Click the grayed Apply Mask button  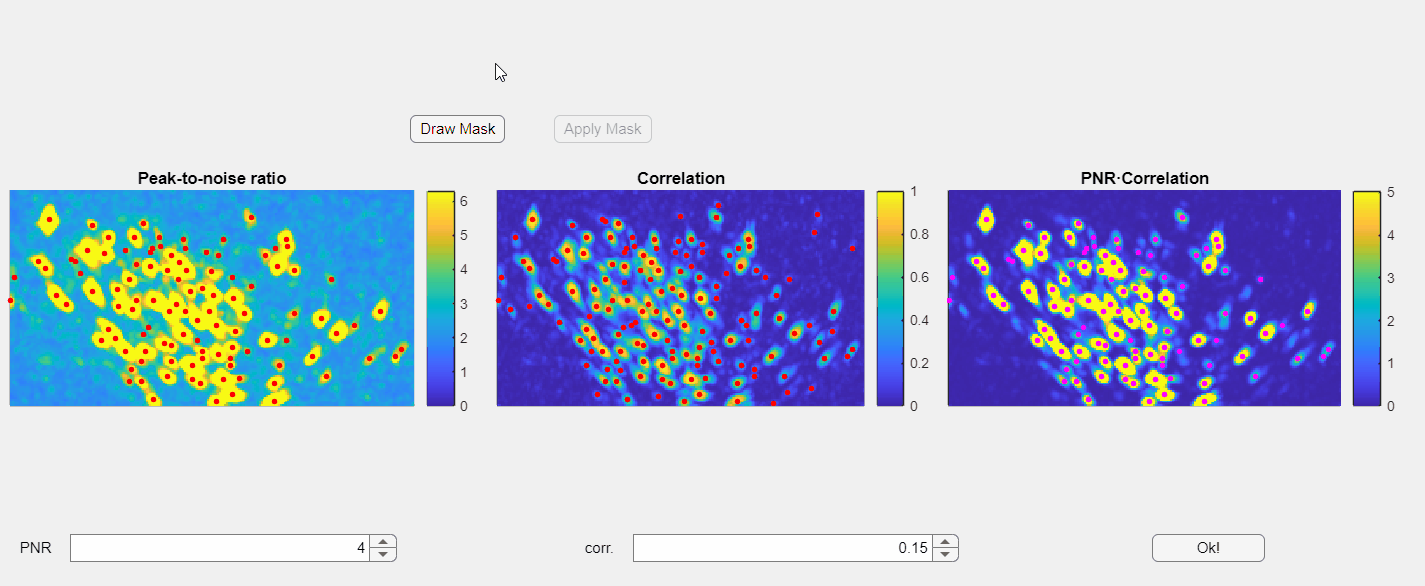[603, 129]
